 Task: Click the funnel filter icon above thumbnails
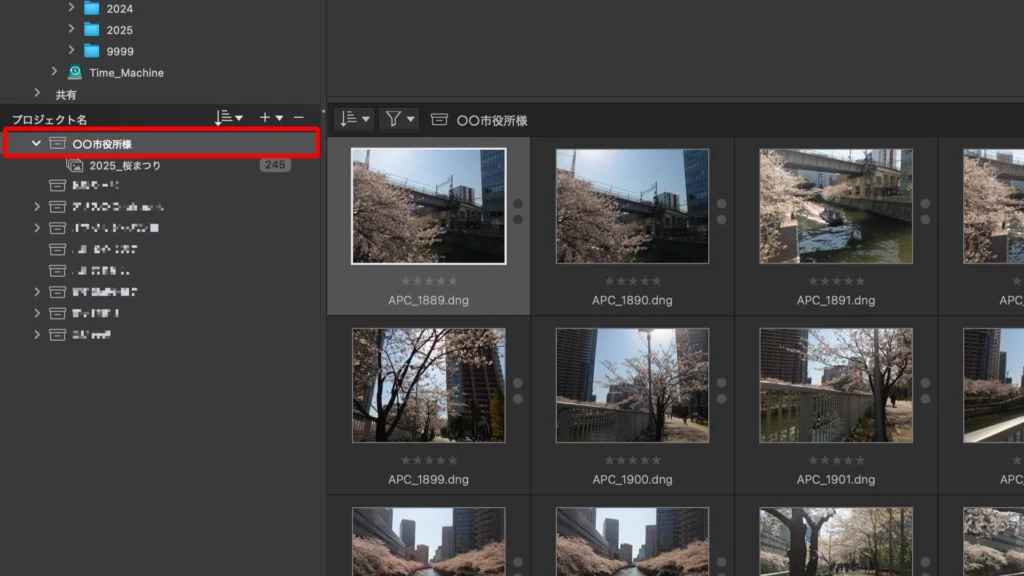click(394, 119)
